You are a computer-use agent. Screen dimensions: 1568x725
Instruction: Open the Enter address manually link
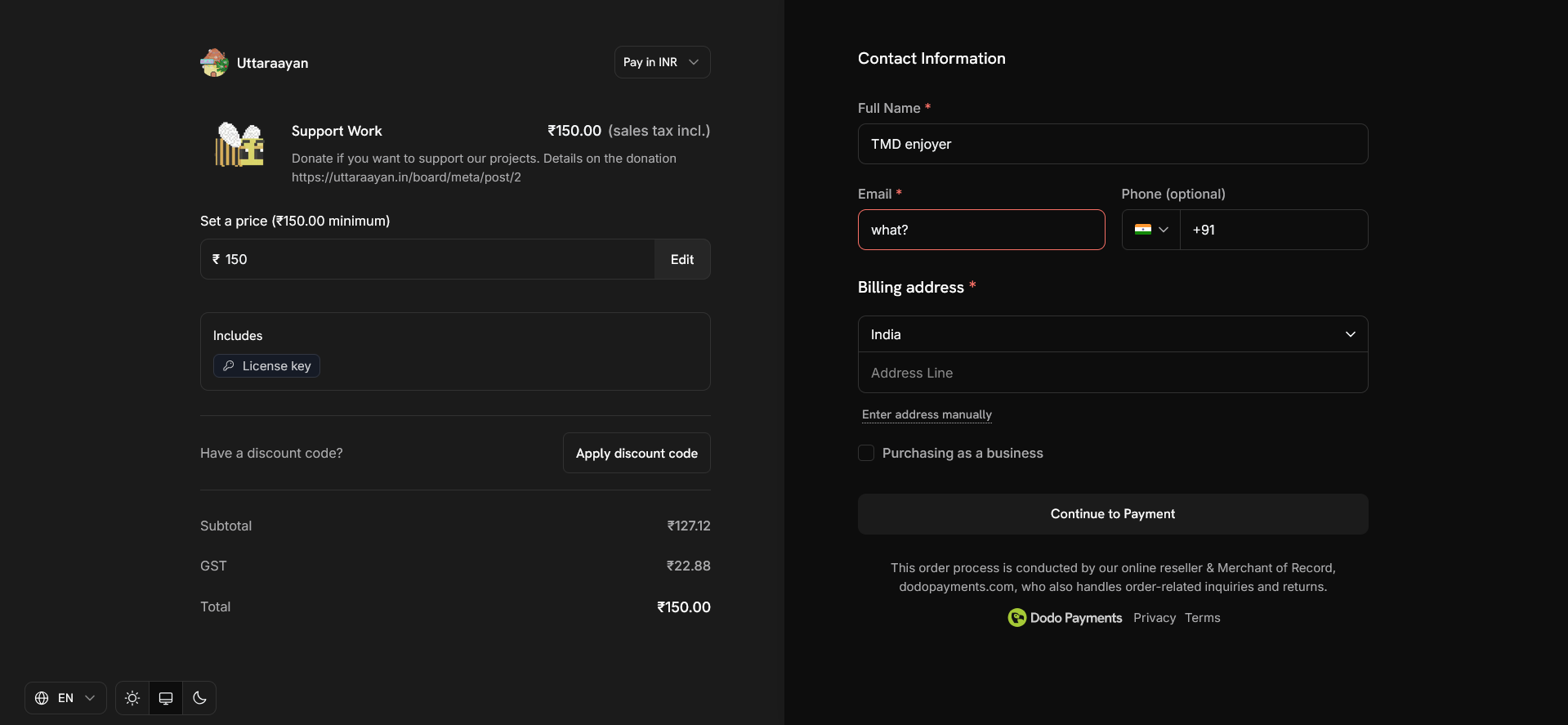[x=927, y=414]
